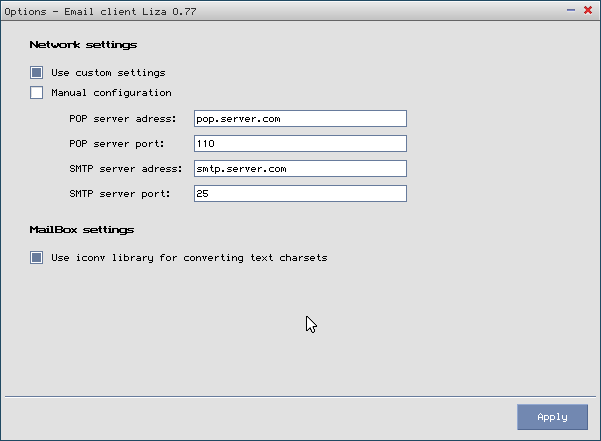Uncheck the Use iconv library checkbox
Viewport: 601px width, 441px height.
point(37,258)
